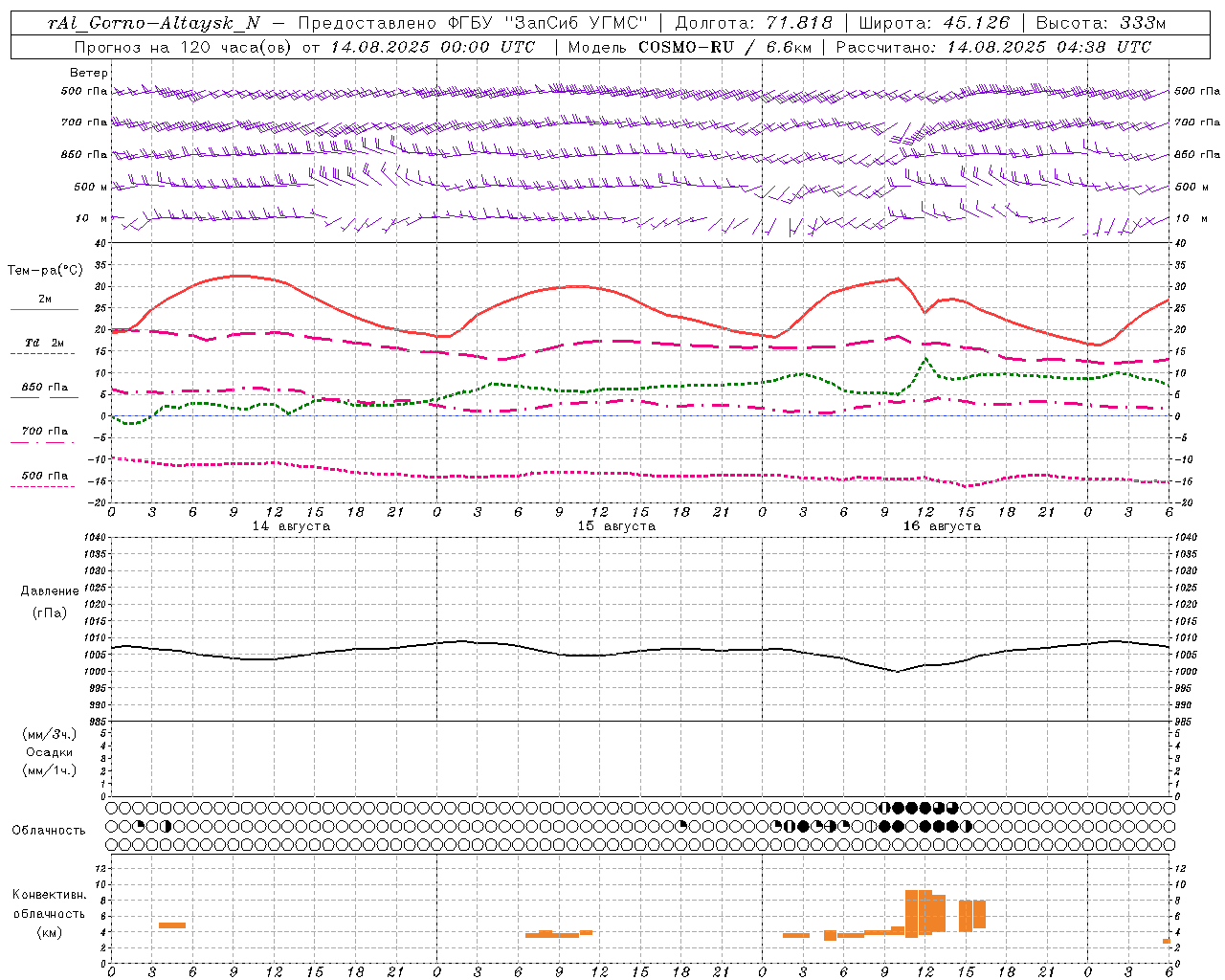This screenshot has width=1225, height=980.
Task: Click the (км) unit under convective cloudiness
Action: [50, 932]
